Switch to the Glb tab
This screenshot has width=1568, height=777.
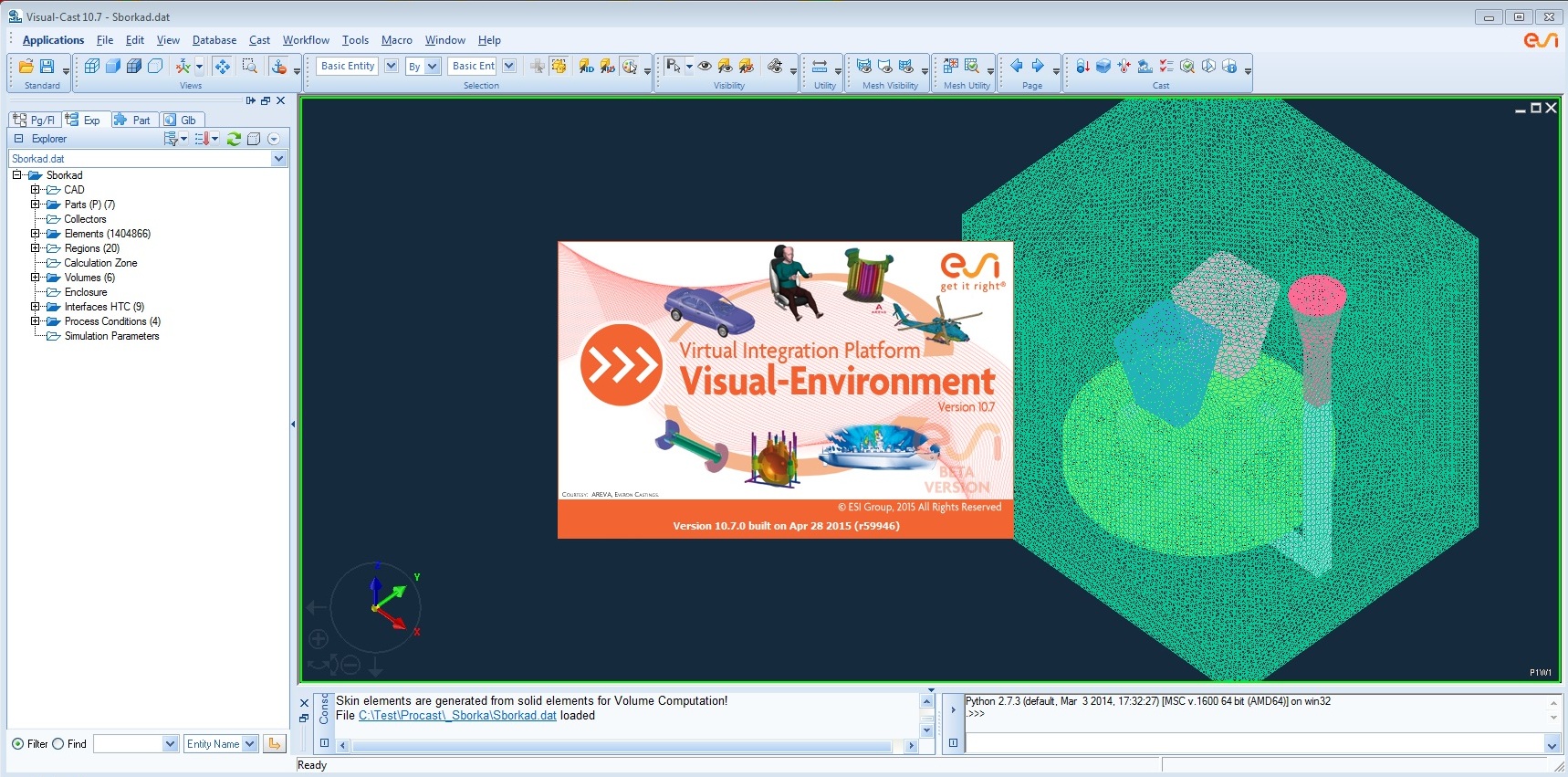pos(181,120)
